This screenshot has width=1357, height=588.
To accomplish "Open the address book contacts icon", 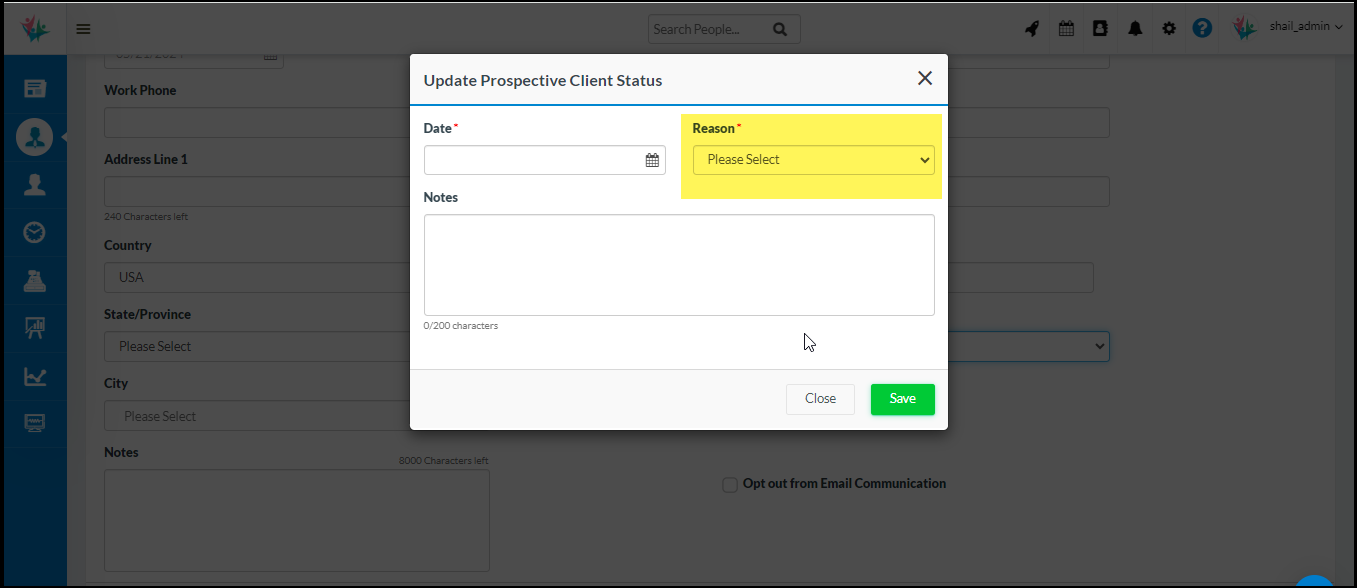I will 1100,29.
